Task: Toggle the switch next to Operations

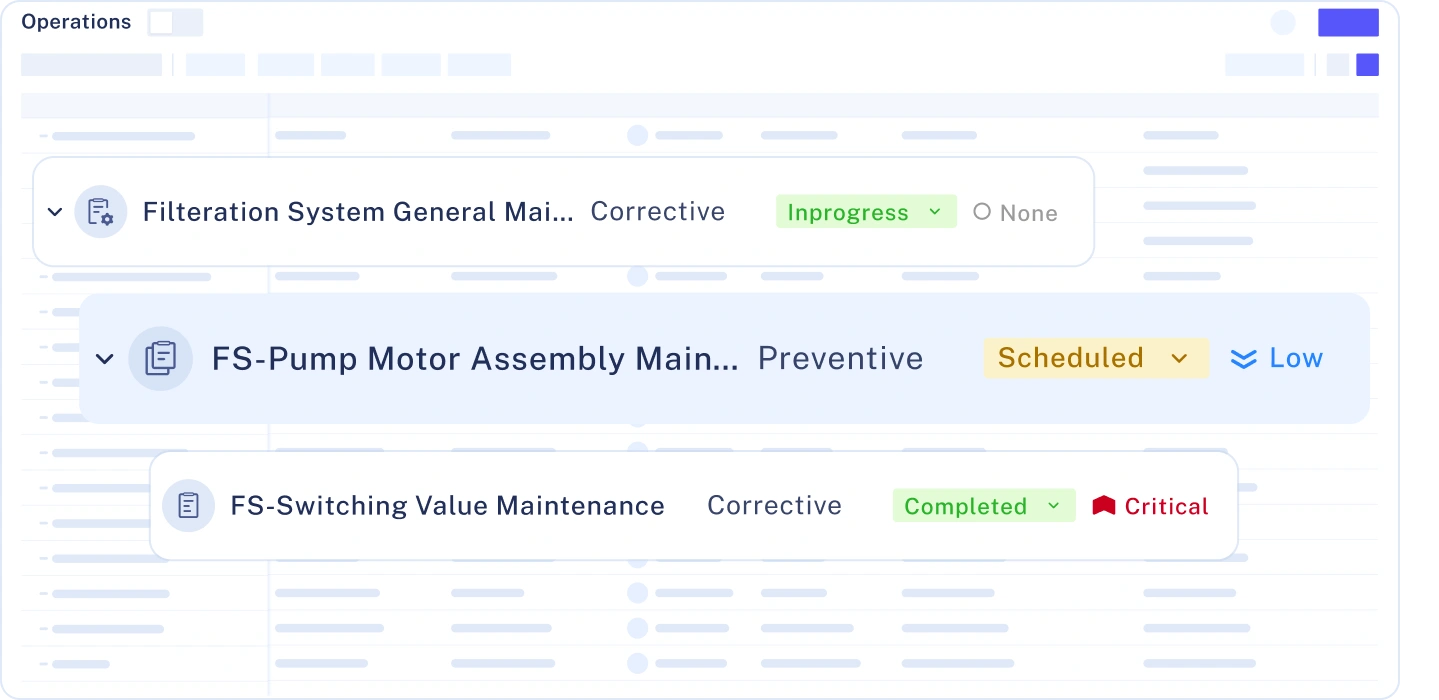Action: coord(175,23)
